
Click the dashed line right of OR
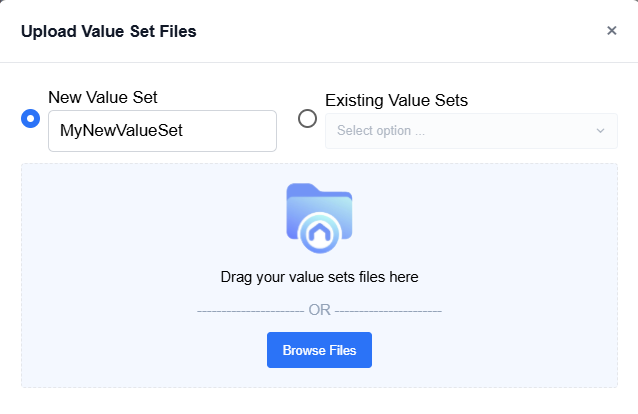pos(388,311)
